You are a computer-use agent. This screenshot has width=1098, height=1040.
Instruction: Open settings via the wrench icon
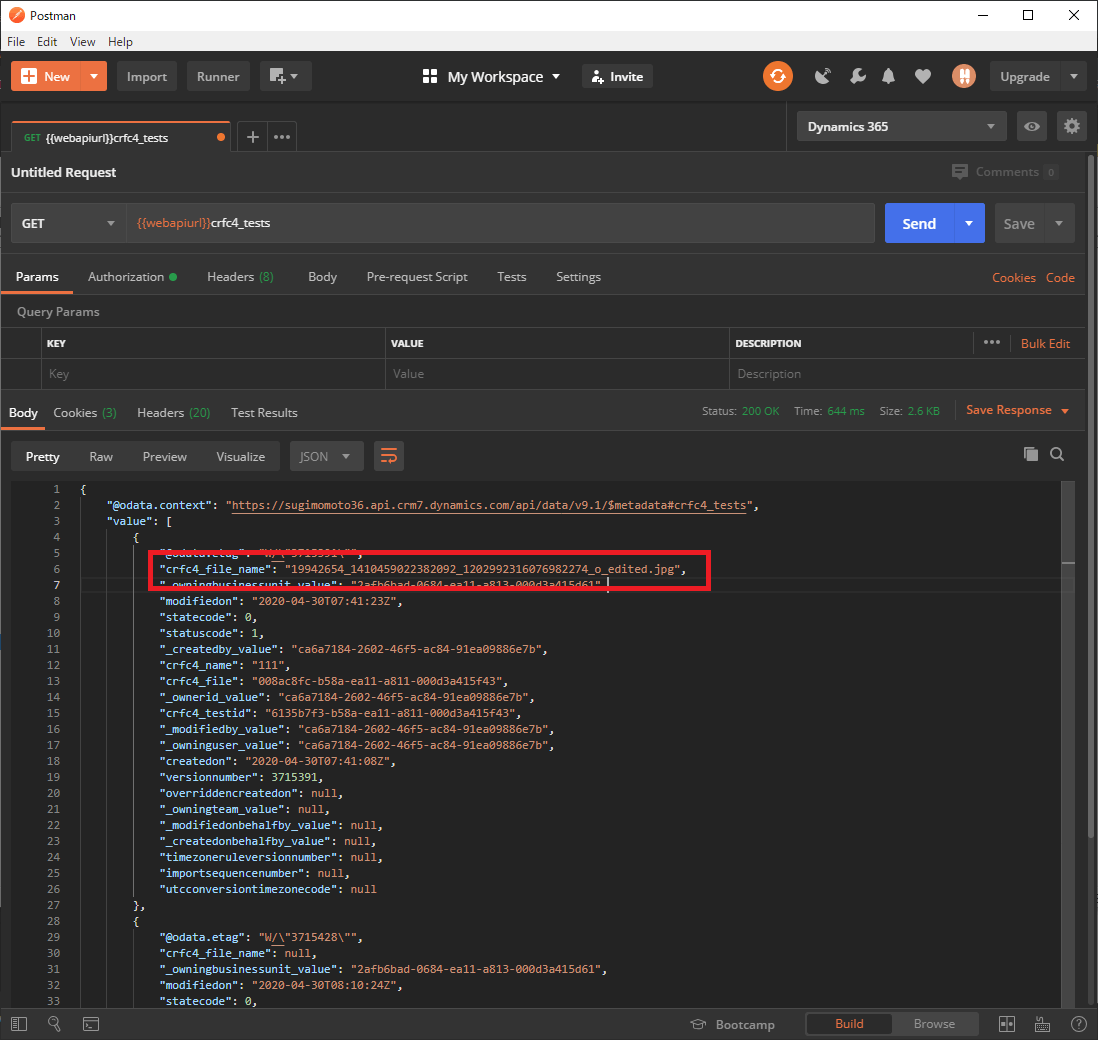[857, 76]
